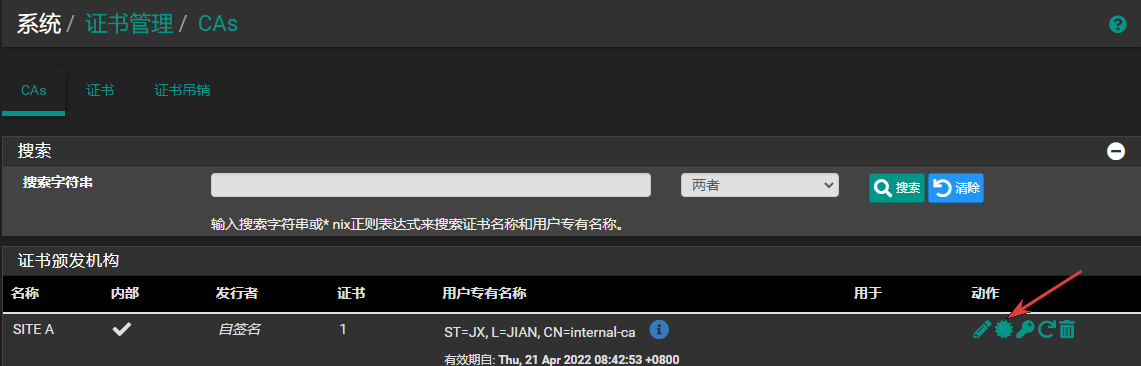Viewport: 1141px width, 366px height.
Task: Click the 用户专有名称 column header
Action: tap(484, 293)
